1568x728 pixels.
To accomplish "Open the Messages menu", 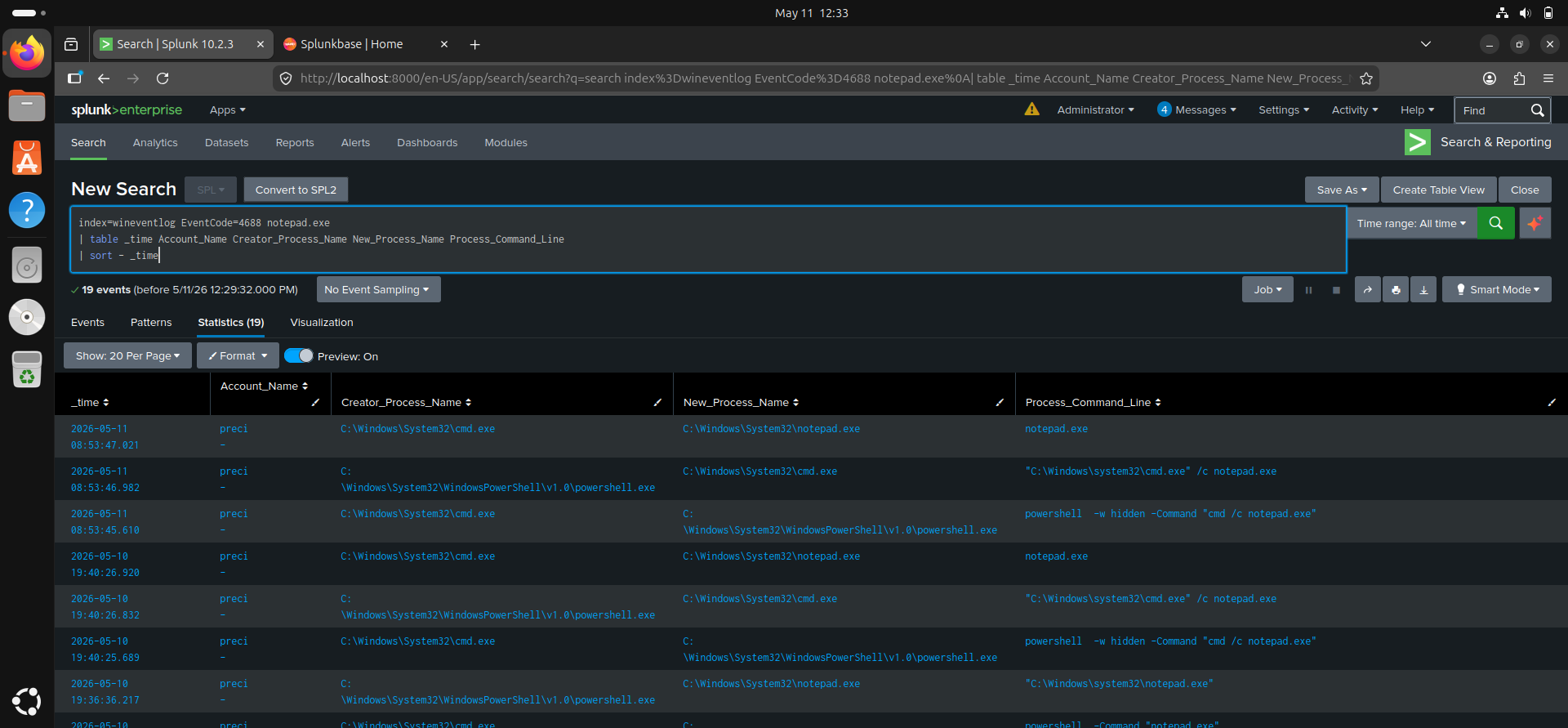I will pyautogui.click(x=1197, y=109).
